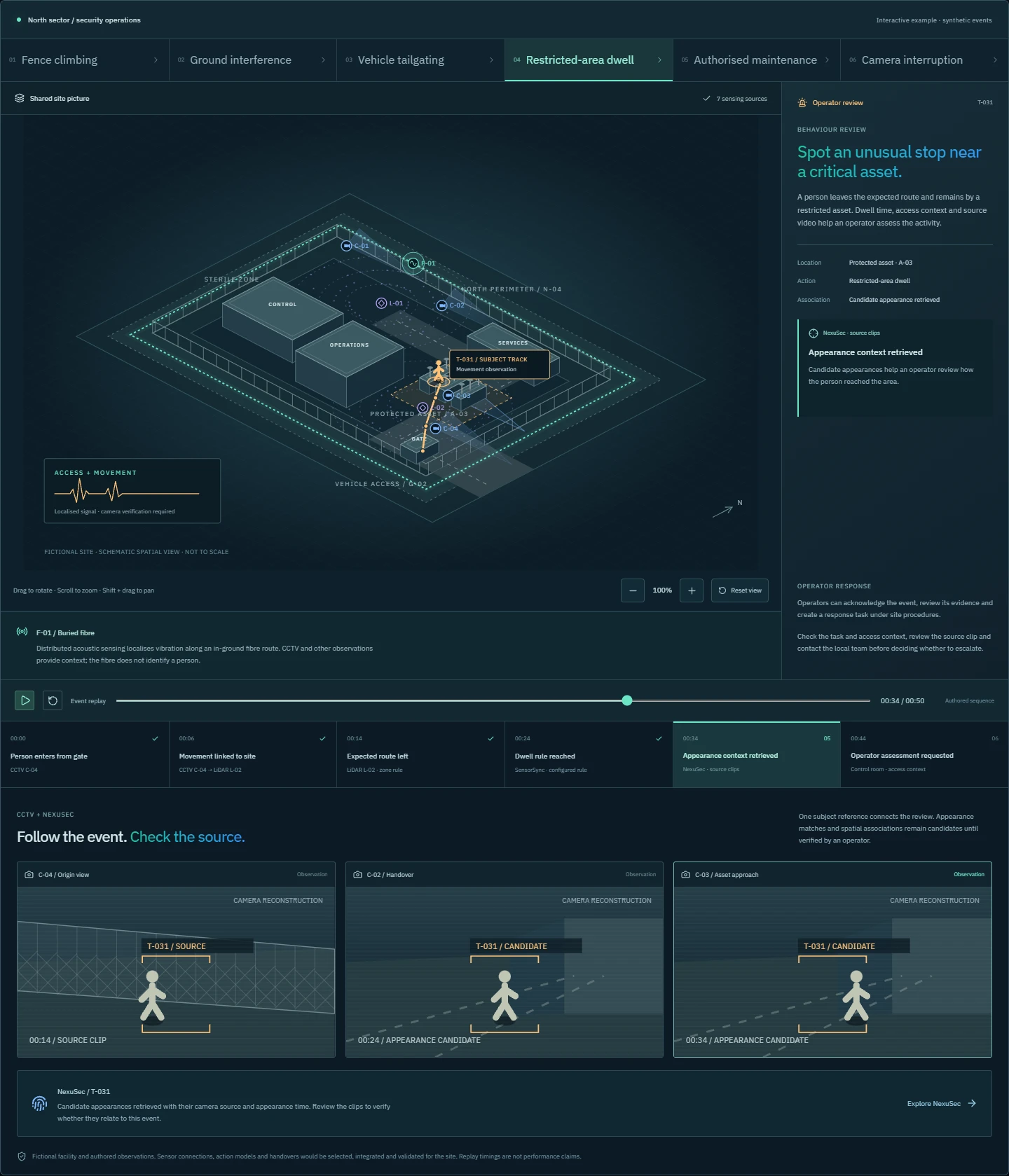Select camera marker C-03 on map
Screen dimensions: 1009x1176
(x=448, y=396)
